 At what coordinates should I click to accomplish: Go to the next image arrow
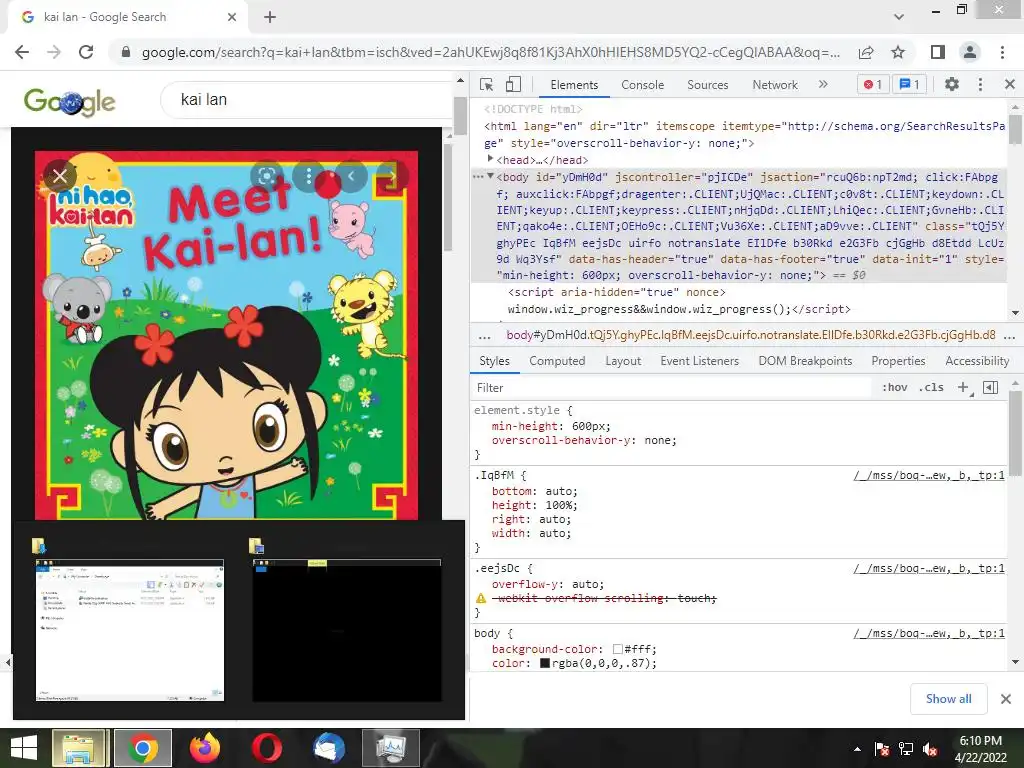392,176
